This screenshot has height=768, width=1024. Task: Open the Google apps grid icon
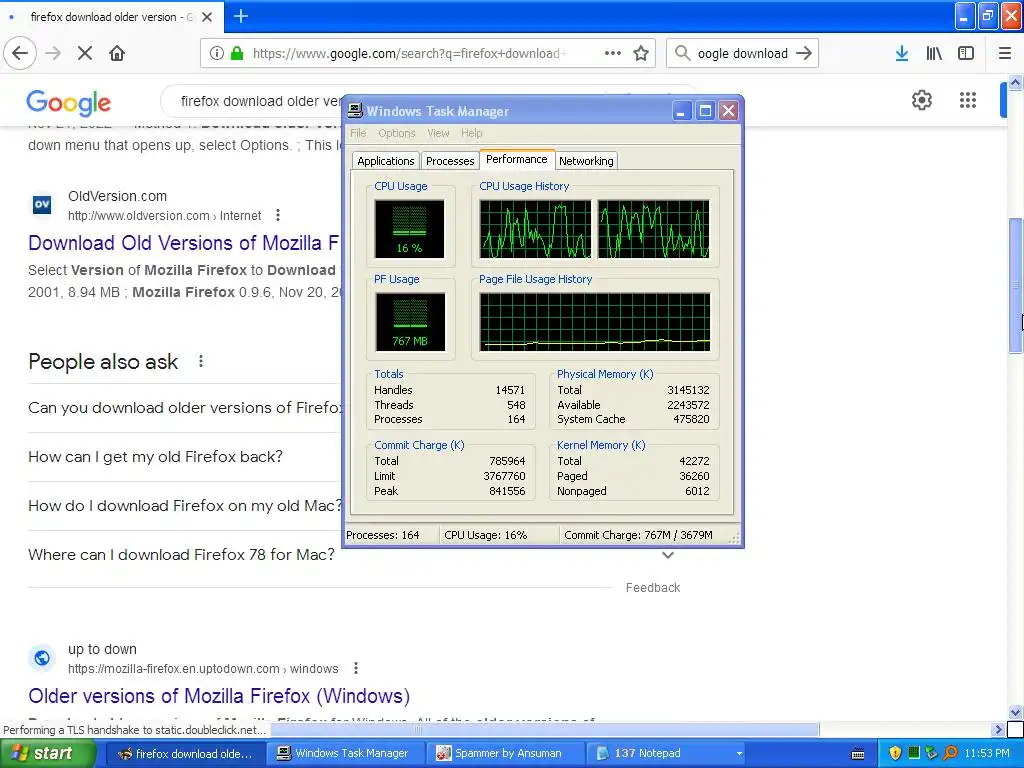tap(968, 100)
